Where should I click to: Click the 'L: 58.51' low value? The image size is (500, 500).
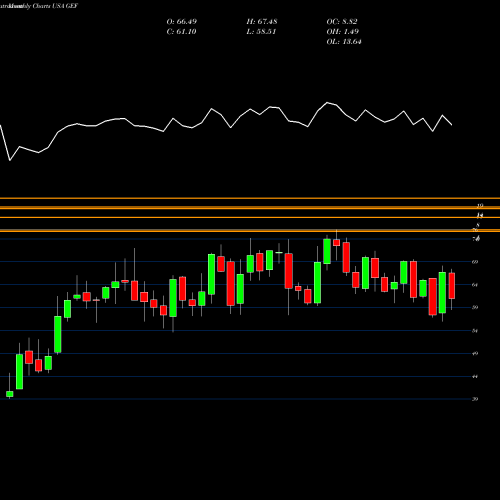[261, 32]
